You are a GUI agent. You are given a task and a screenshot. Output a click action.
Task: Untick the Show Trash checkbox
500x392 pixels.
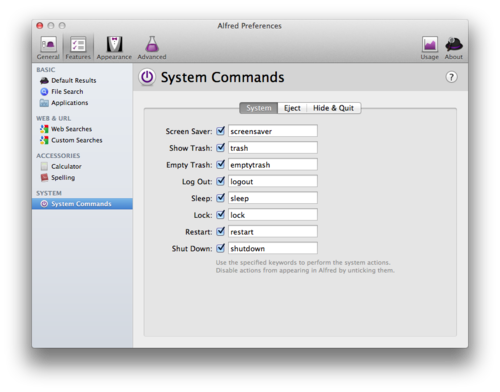[221, 147]
